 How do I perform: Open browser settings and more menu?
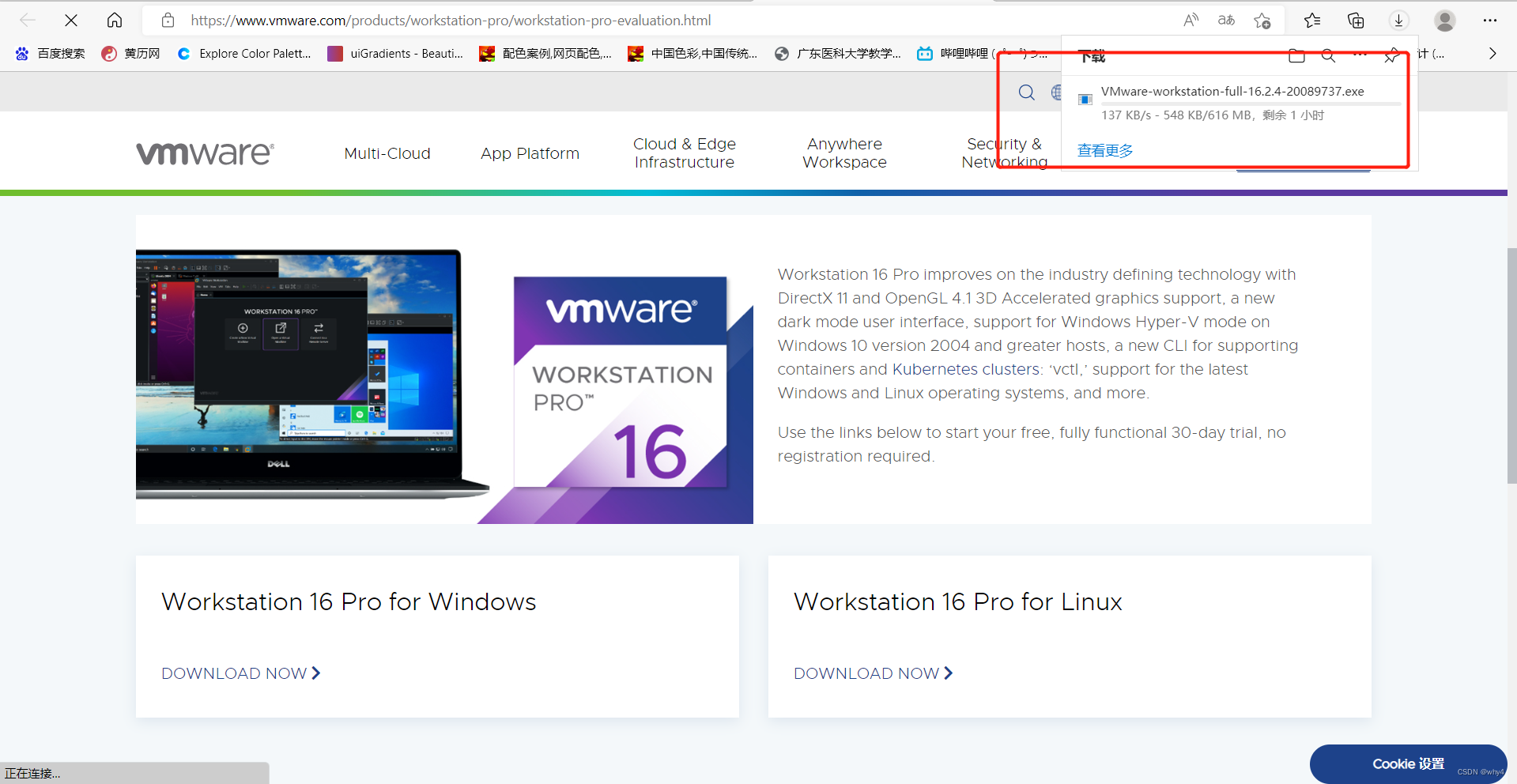[1490, 21]
